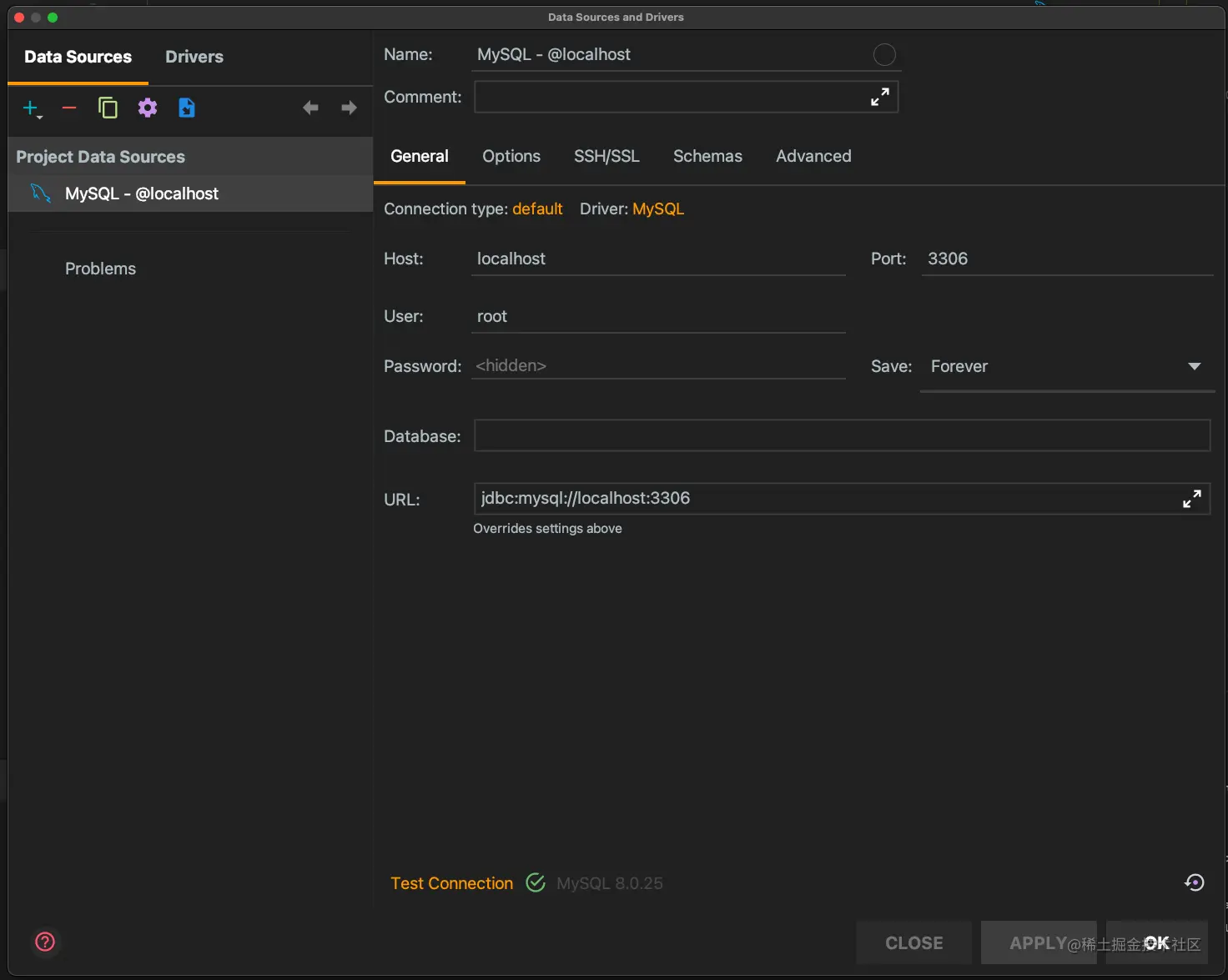Open the Save password dropdown
The image size is (1228, 980).
pyautogui.click(x=1066, y=367)
